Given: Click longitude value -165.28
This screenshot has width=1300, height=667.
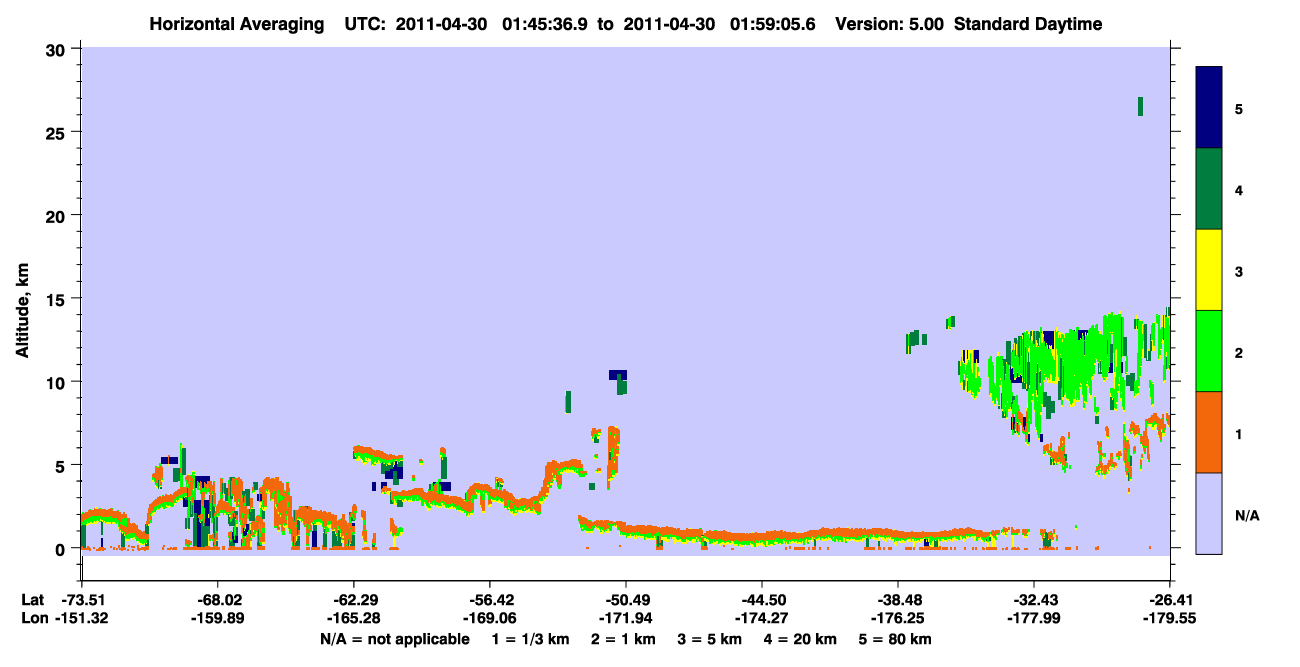Looking at the screenshot, I should 353,619.
